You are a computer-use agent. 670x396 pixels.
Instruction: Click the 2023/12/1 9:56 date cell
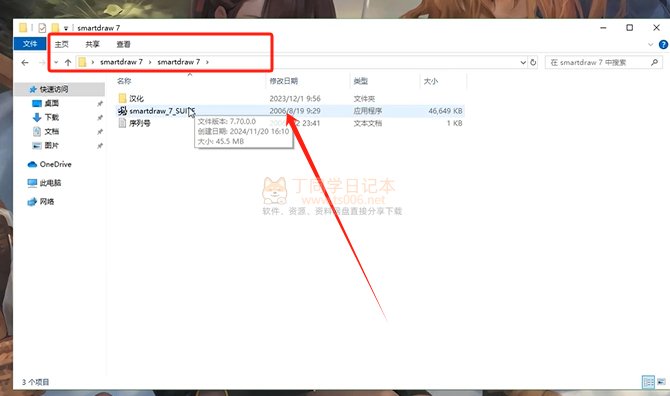pos(295,99)
